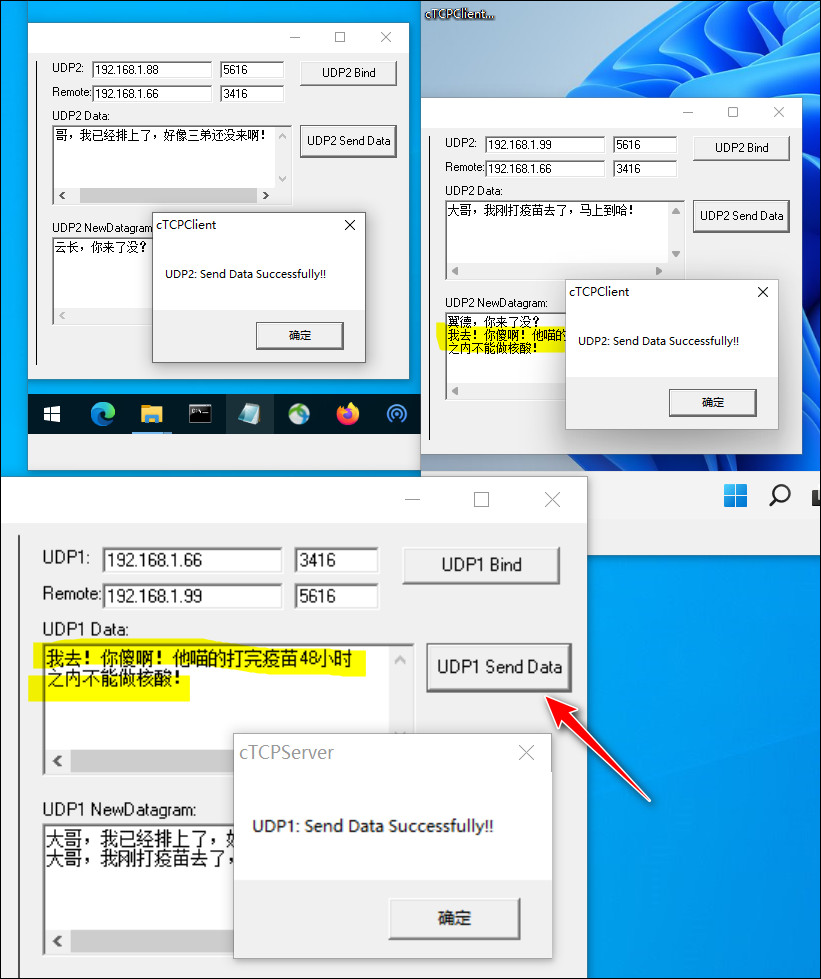
Task: Select the UDP1 port field containing 3416
Action: pos(336,559)
